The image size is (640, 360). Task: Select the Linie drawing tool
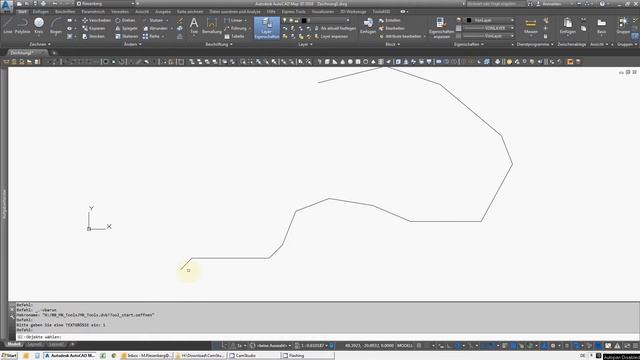(7, 25)
